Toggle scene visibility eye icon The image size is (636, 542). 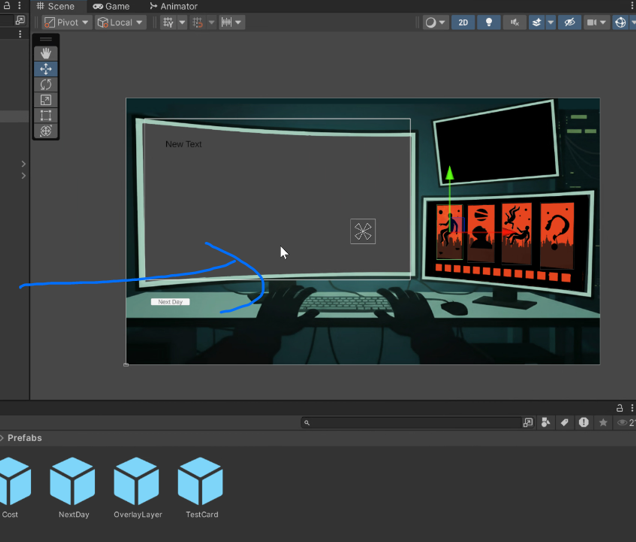click(x=568, y=22)
